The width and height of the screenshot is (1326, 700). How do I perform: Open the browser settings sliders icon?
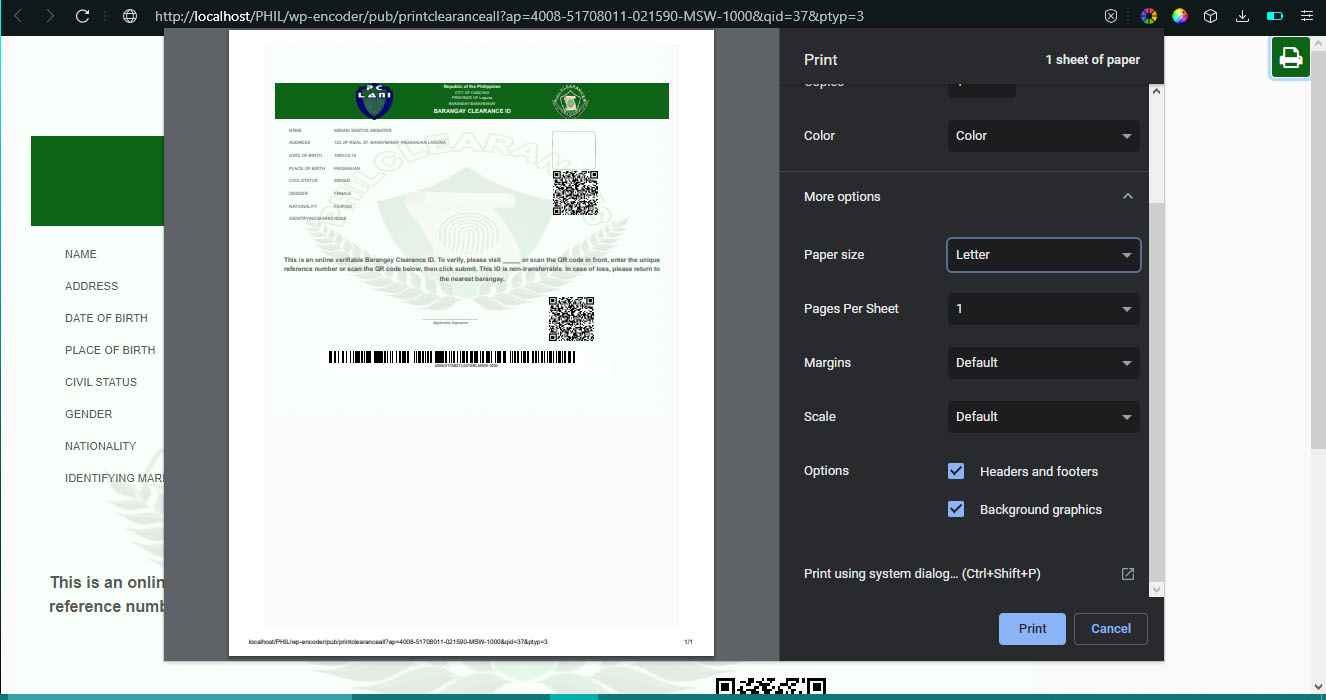[1306, 16]
